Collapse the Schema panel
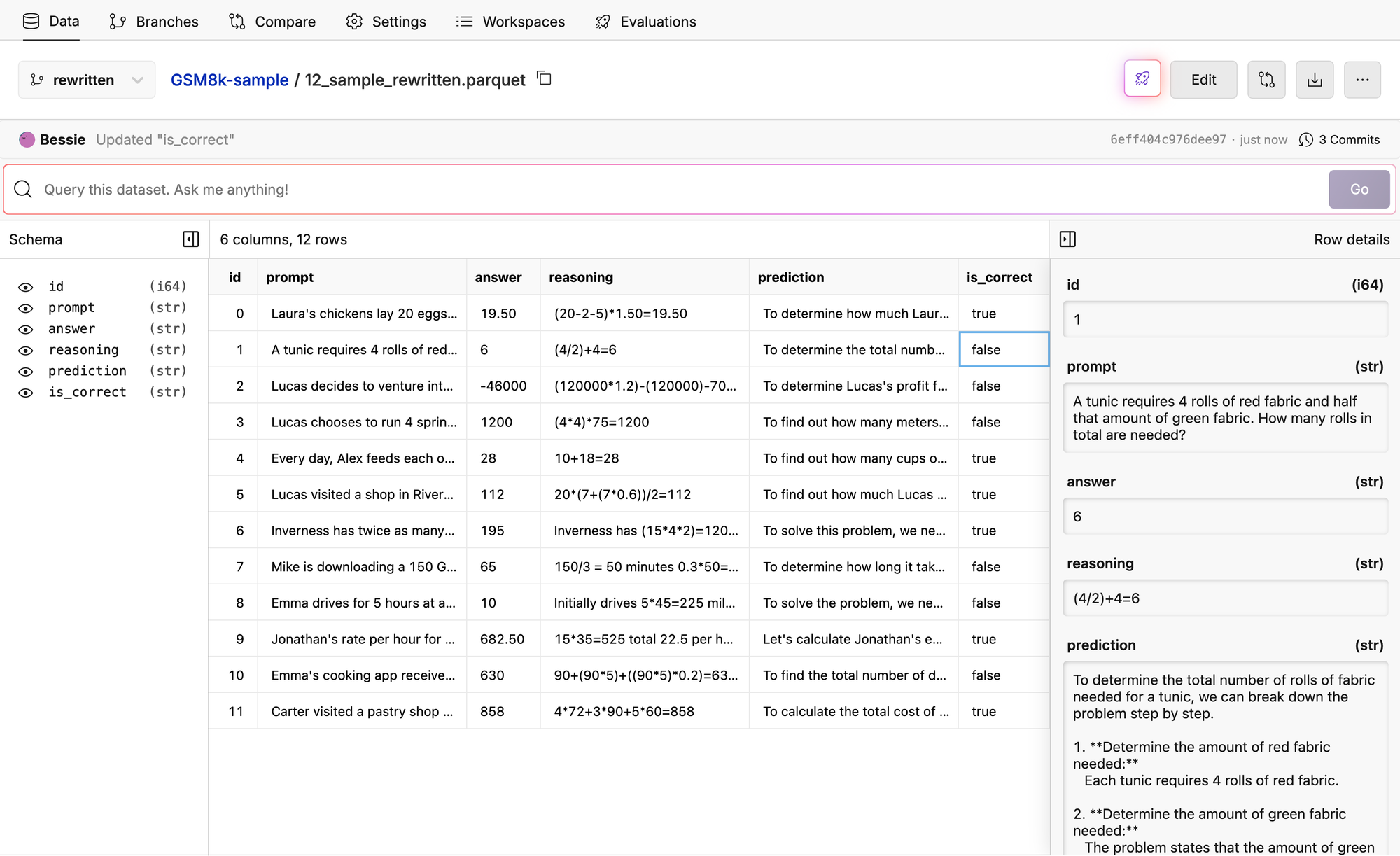The height and width of the screenshot is (856, 1400). tap(190, 239)
